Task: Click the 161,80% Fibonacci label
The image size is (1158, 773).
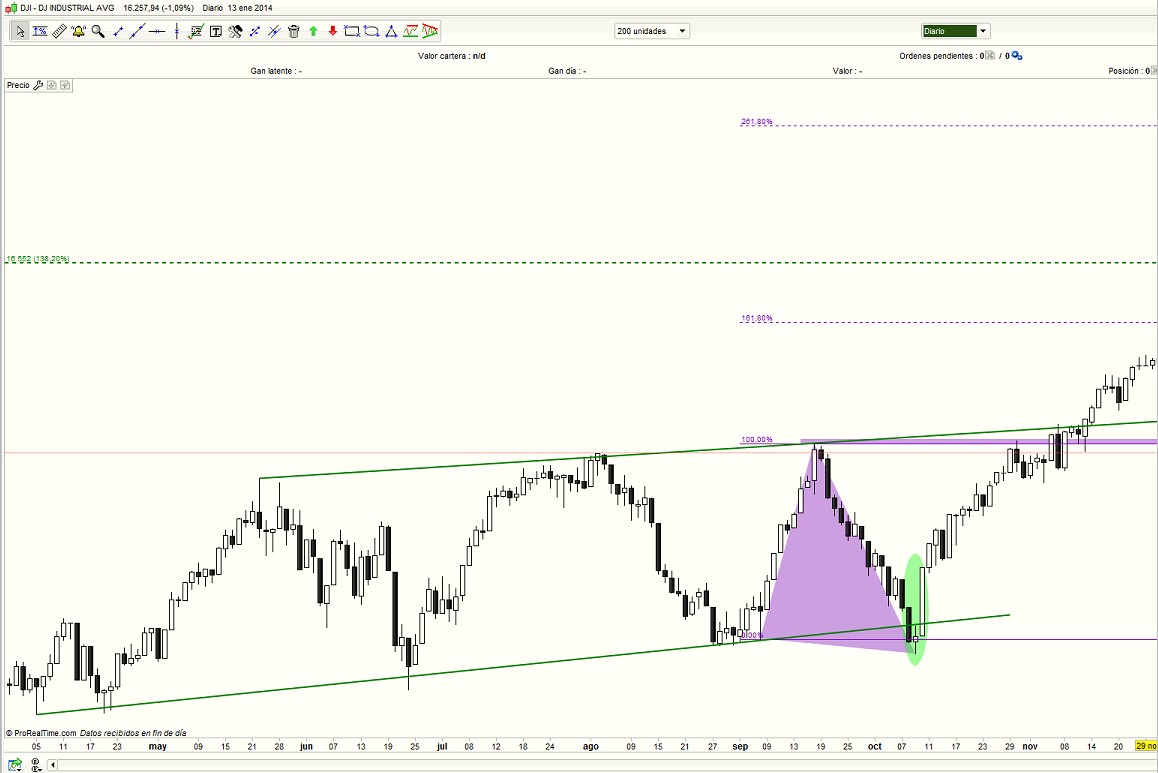Action: (x=756, y=318)
